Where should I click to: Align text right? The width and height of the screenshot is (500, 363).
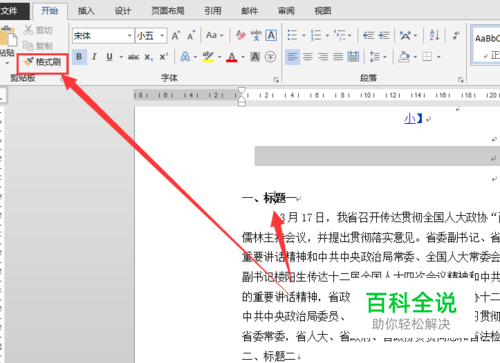click(x=323, y=57)
